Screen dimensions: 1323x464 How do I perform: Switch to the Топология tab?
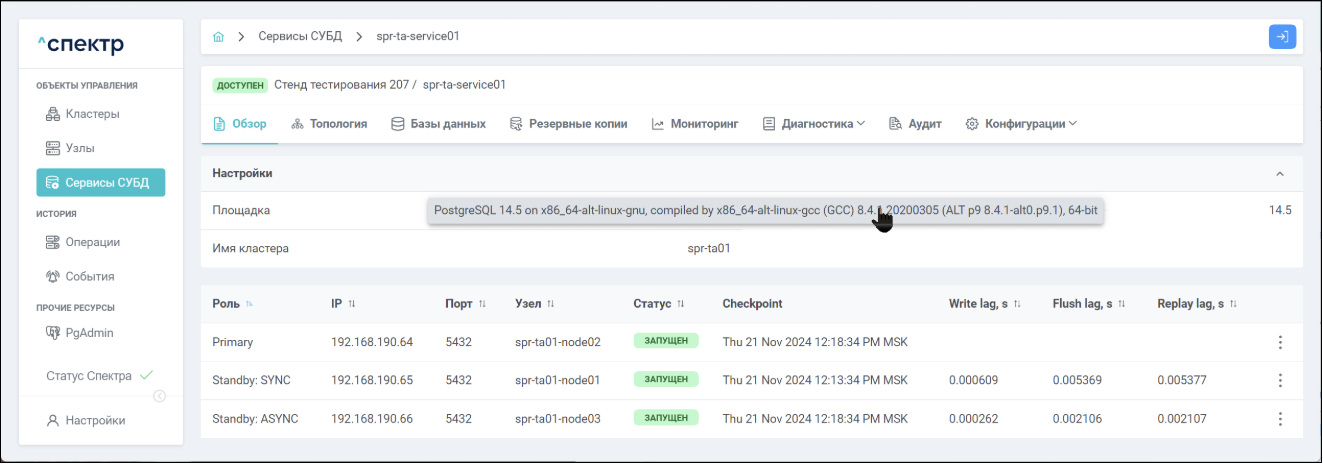(329, 124)
